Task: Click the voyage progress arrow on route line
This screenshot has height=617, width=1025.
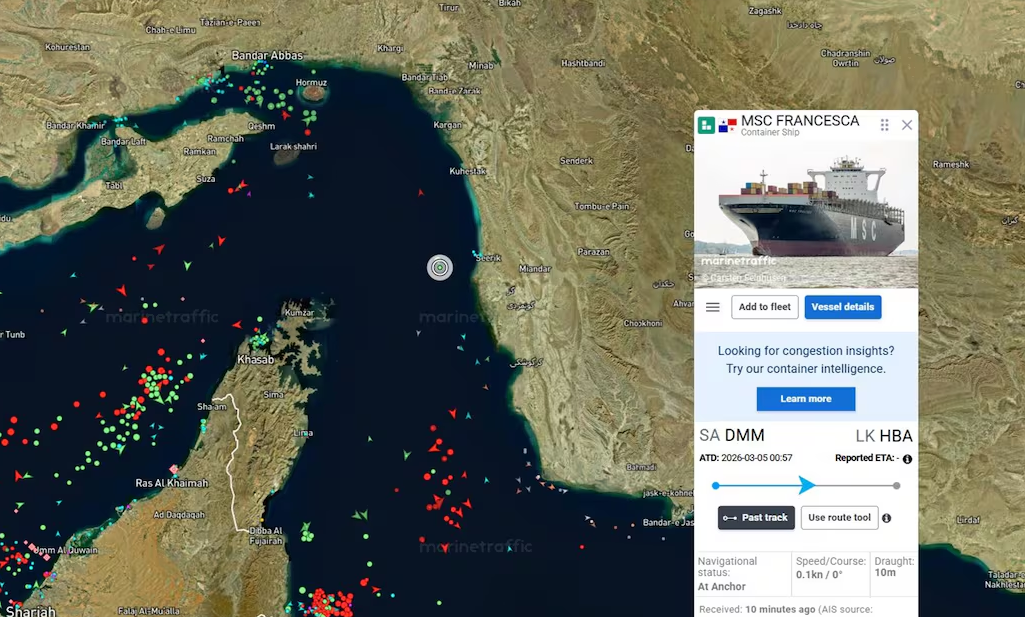Action: [807, 486]
